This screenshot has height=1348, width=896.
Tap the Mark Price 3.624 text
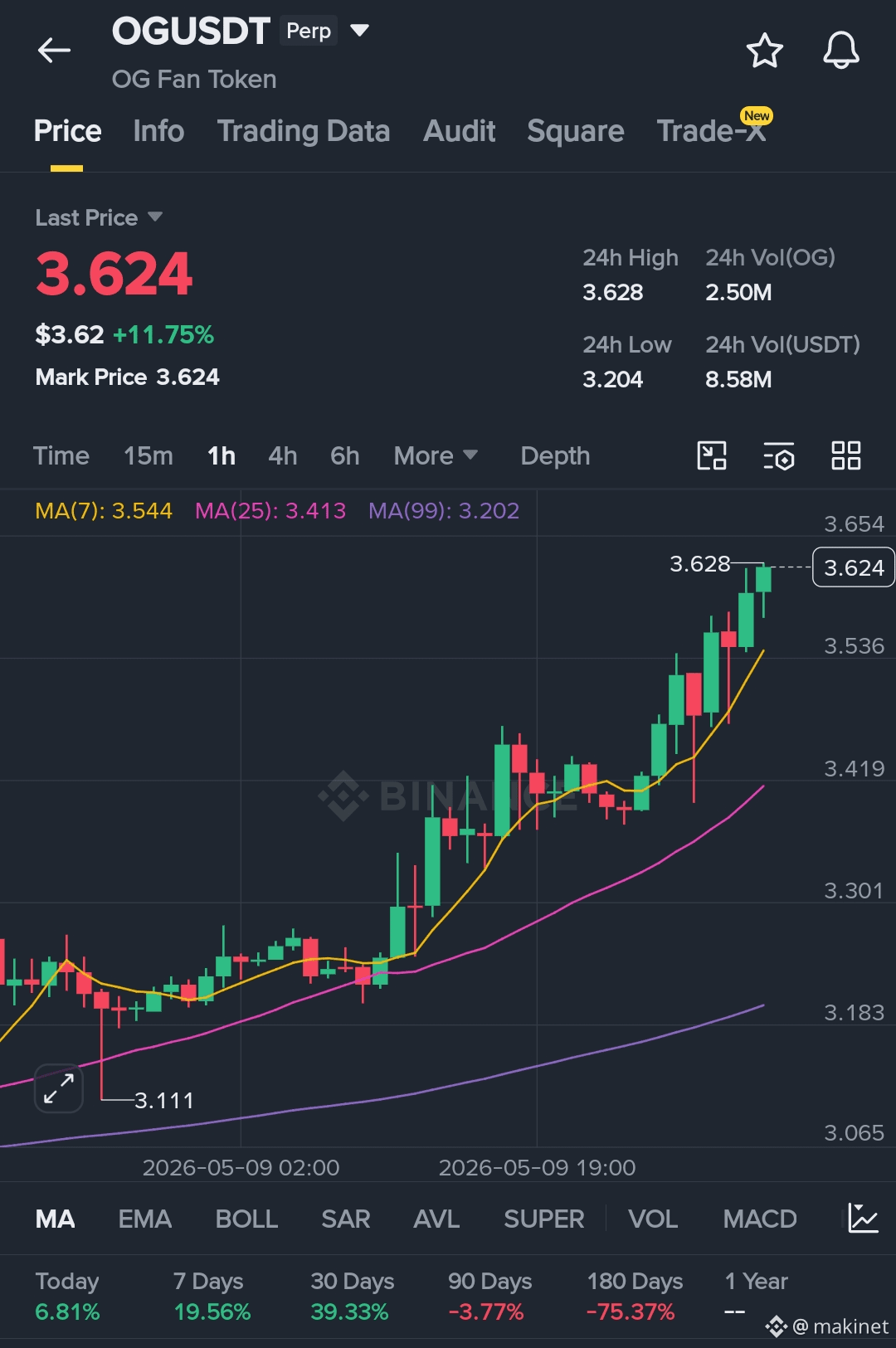coord(127,377)
